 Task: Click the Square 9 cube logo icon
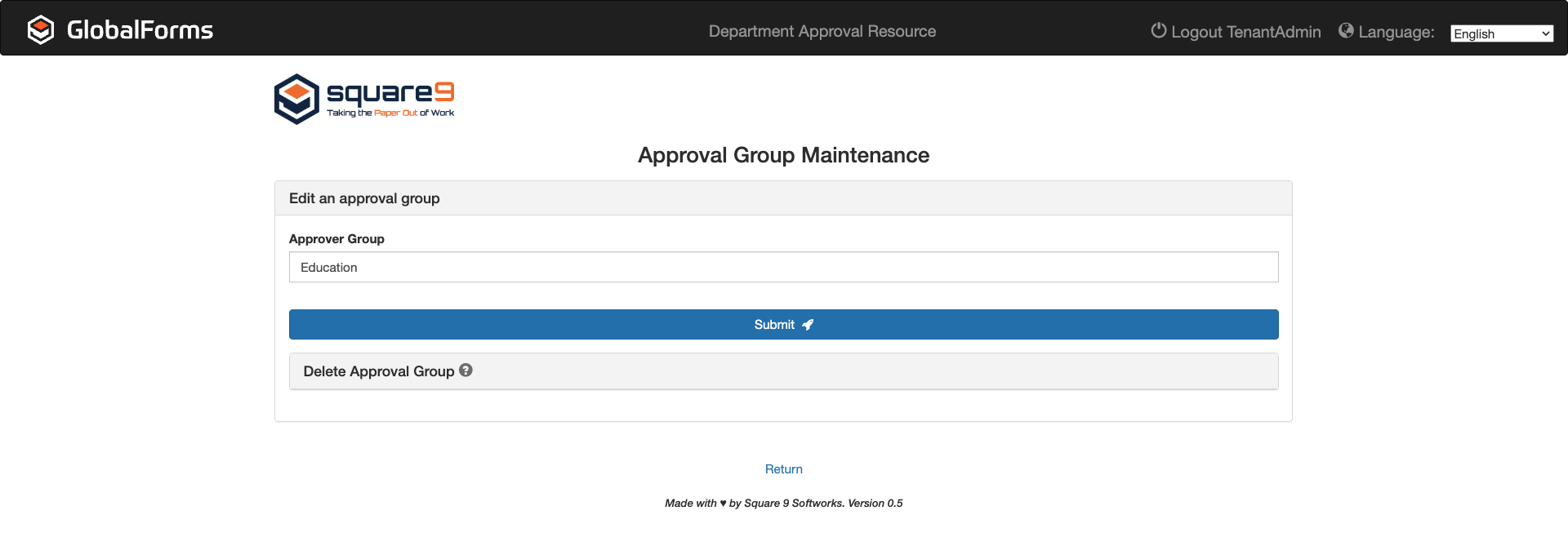pos(296,99)
